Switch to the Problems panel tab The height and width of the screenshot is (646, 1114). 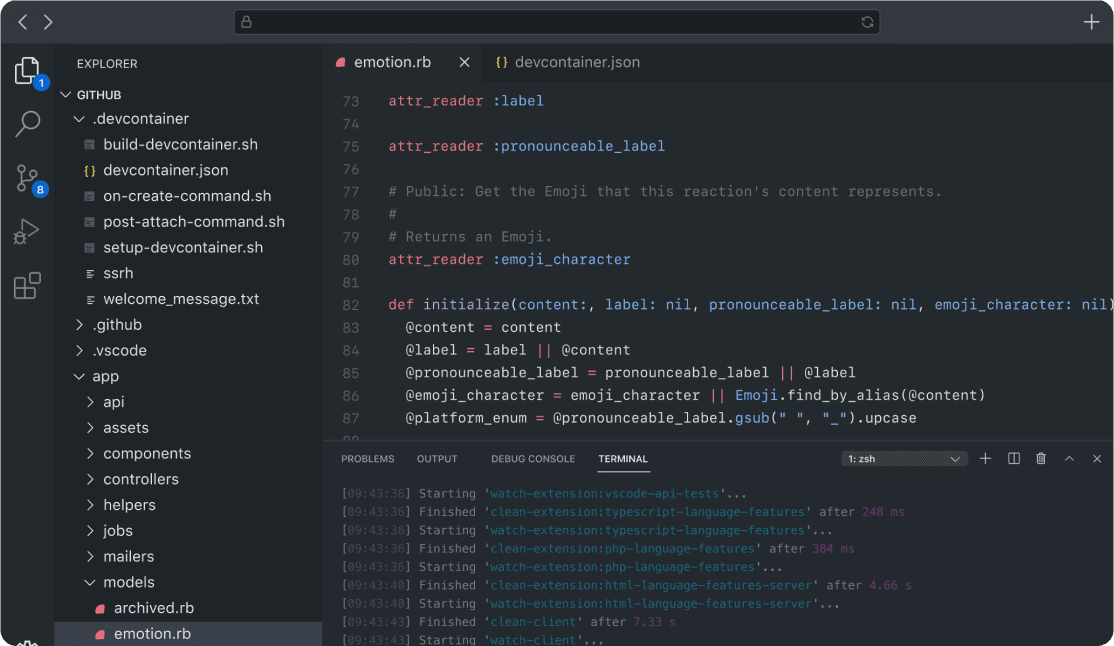[x=367, y=459]
